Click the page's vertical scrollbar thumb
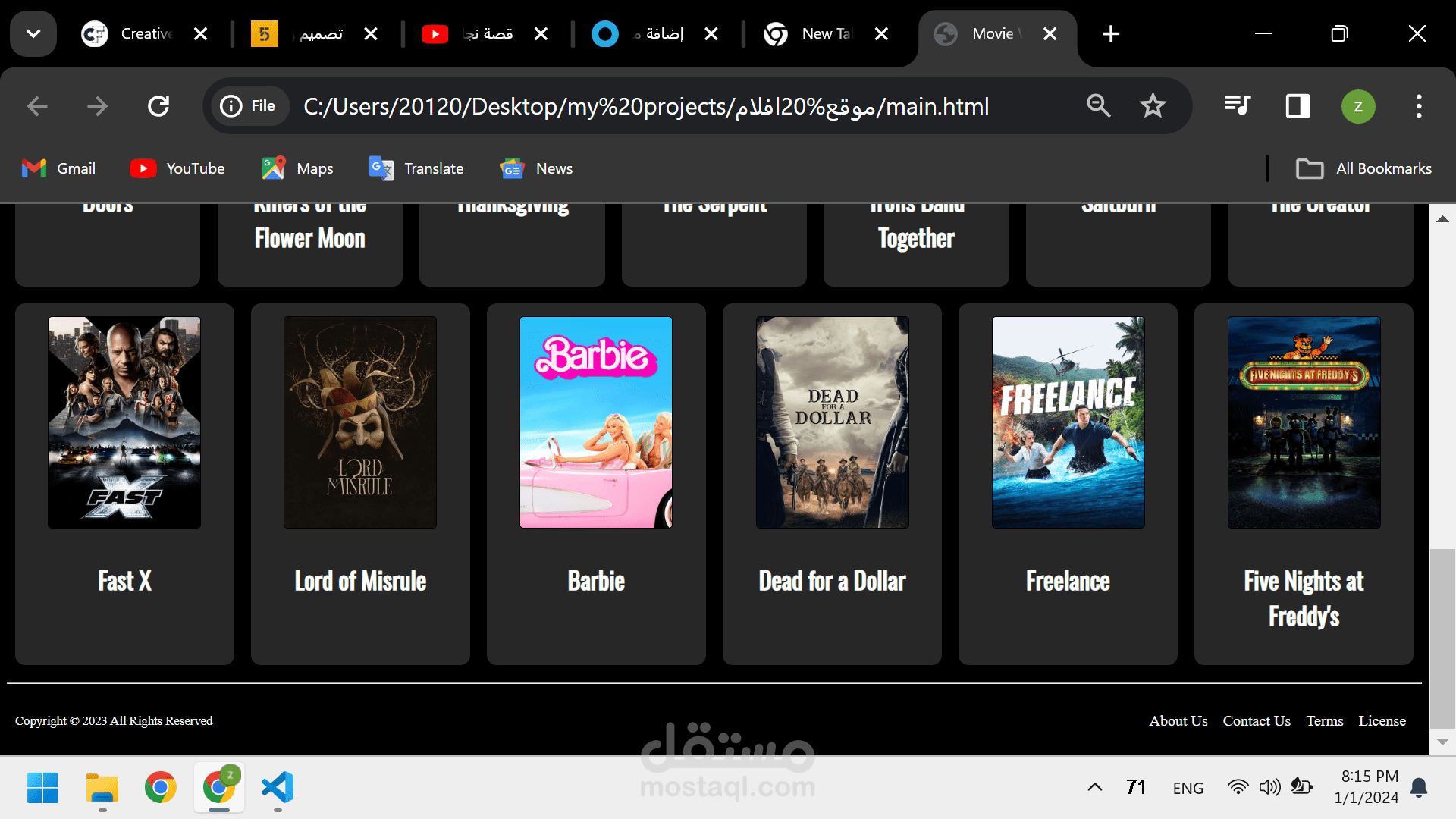 [x=1442, y=637]
